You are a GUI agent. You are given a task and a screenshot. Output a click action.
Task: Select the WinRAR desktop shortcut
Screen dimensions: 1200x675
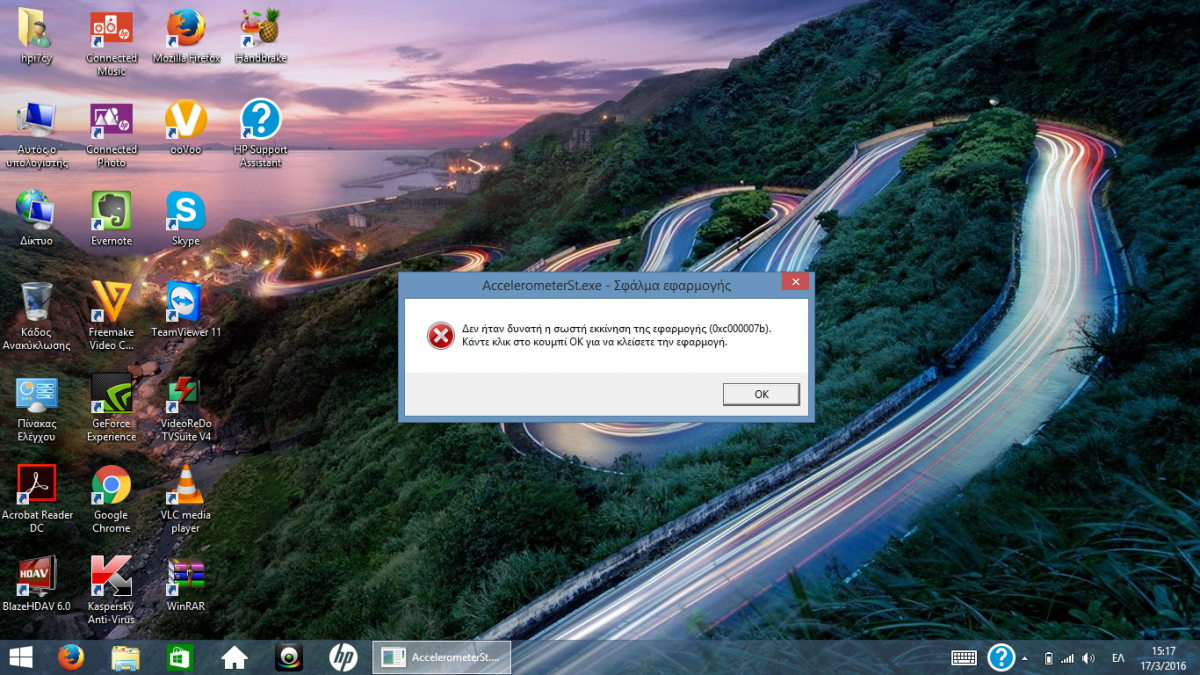tap(186, 584)
